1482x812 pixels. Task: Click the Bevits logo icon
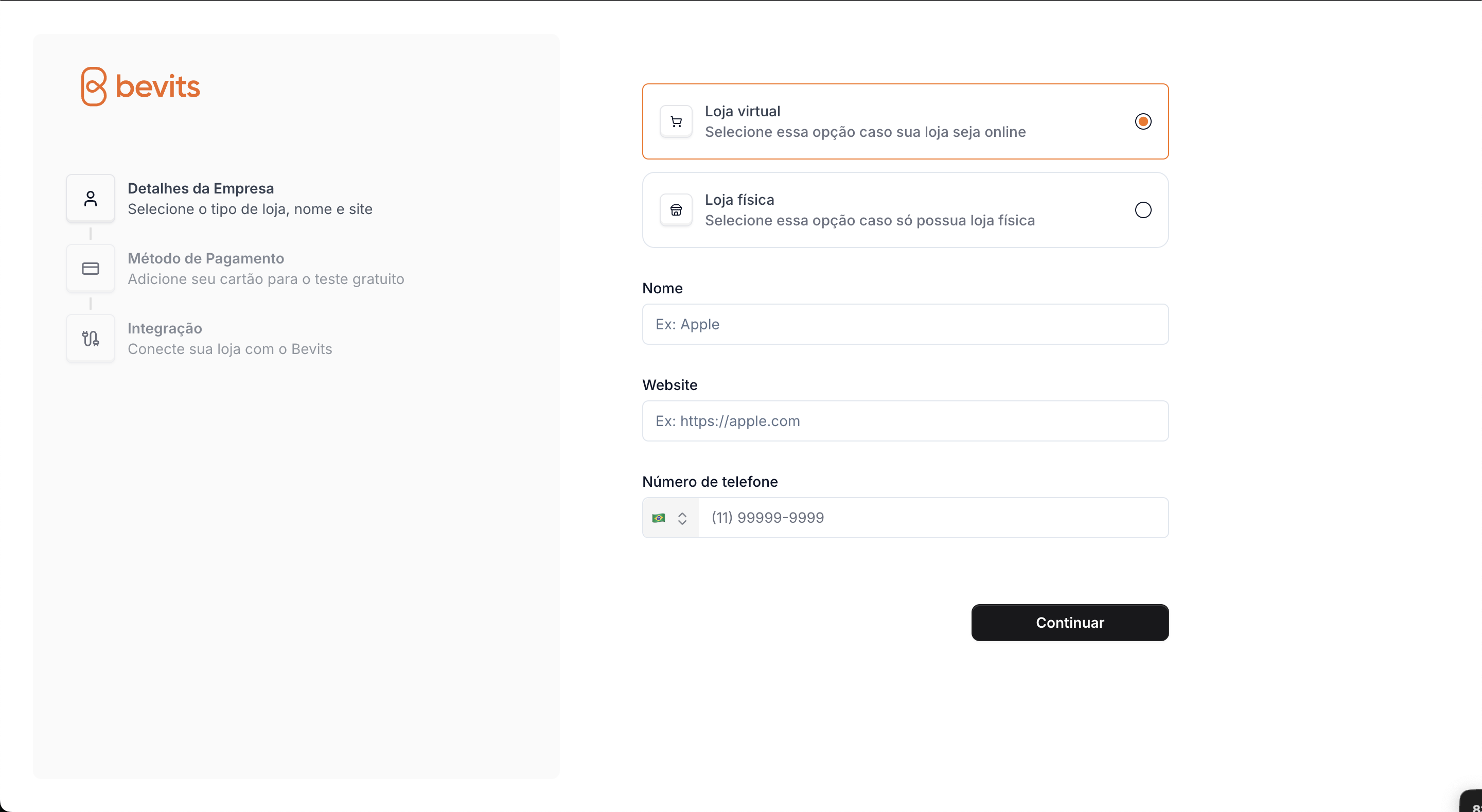(94, 86)
